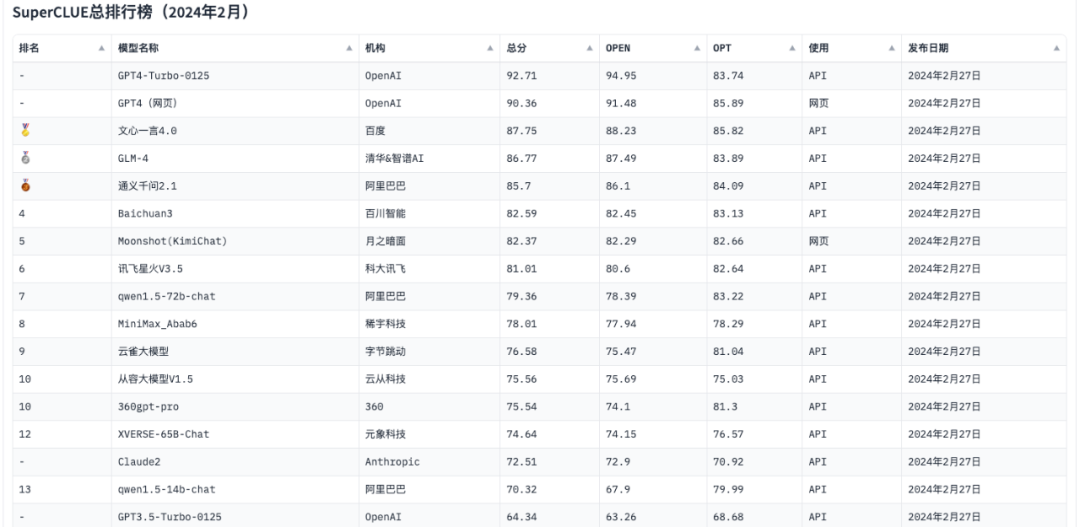Select the Claude2 model name cell
This screenshot has height=527, width=1080.
236,462
